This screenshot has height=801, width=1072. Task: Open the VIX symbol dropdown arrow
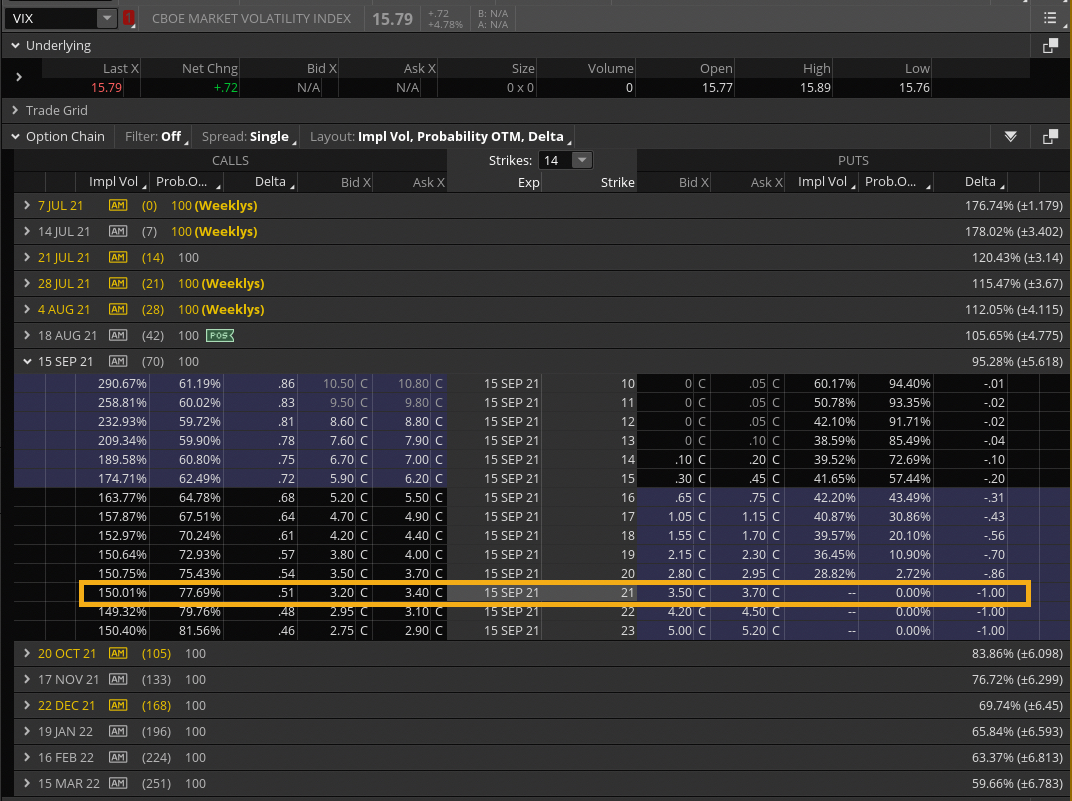(106, 18)
